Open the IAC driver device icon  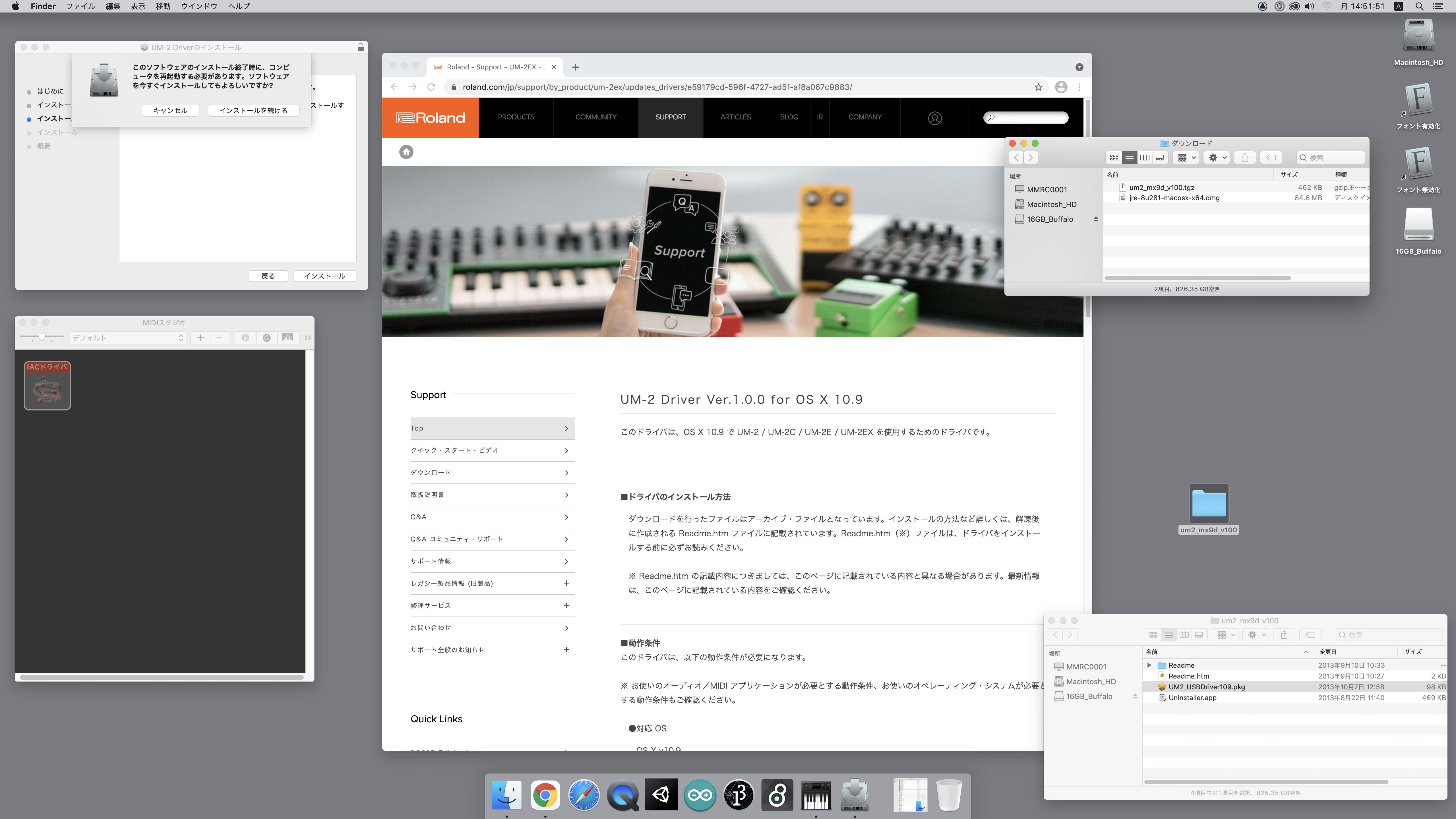(47, 386)
